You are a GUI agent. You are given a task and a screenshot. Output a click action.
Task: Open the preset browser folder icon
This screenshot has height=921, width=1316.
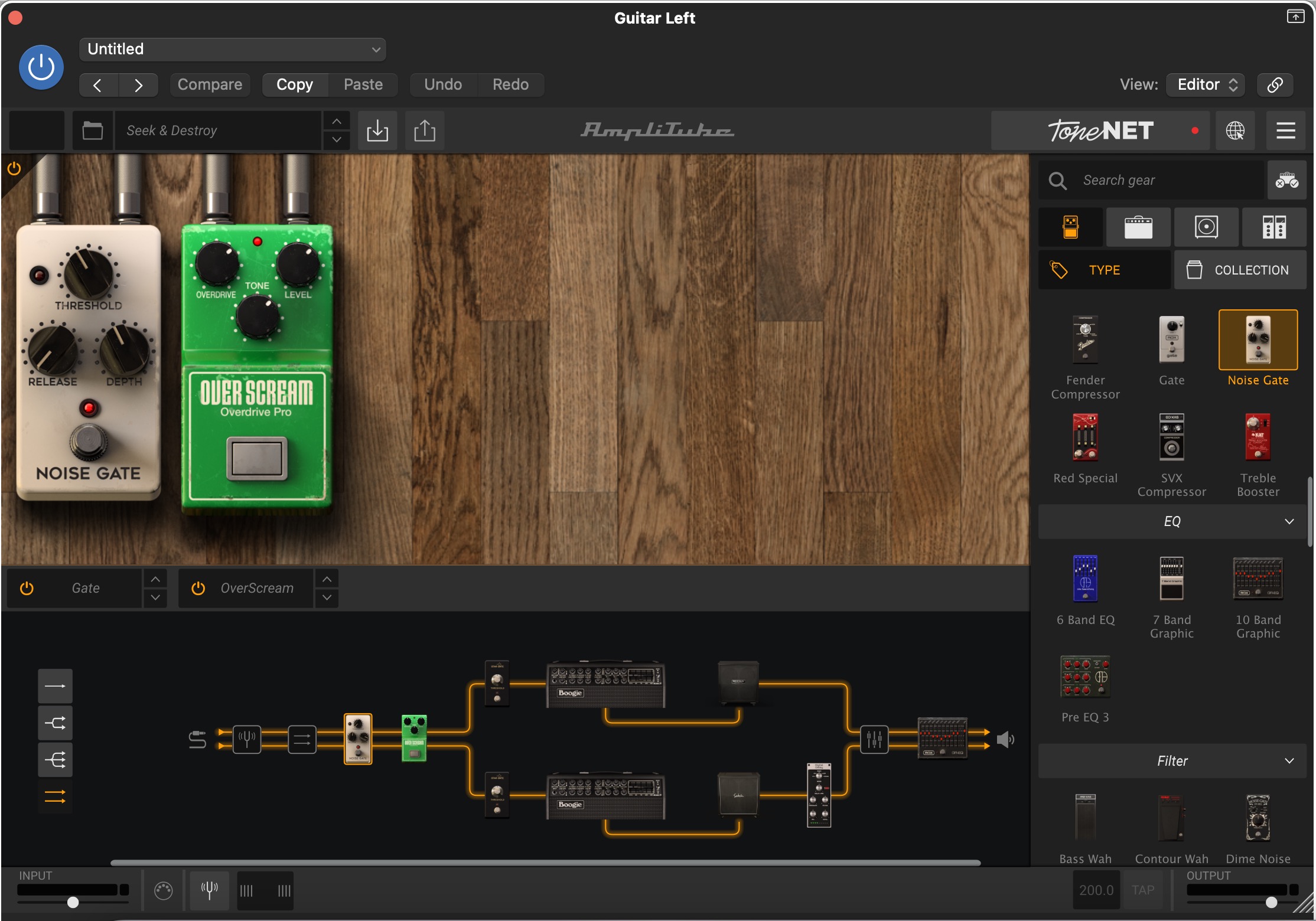(93, 130)
